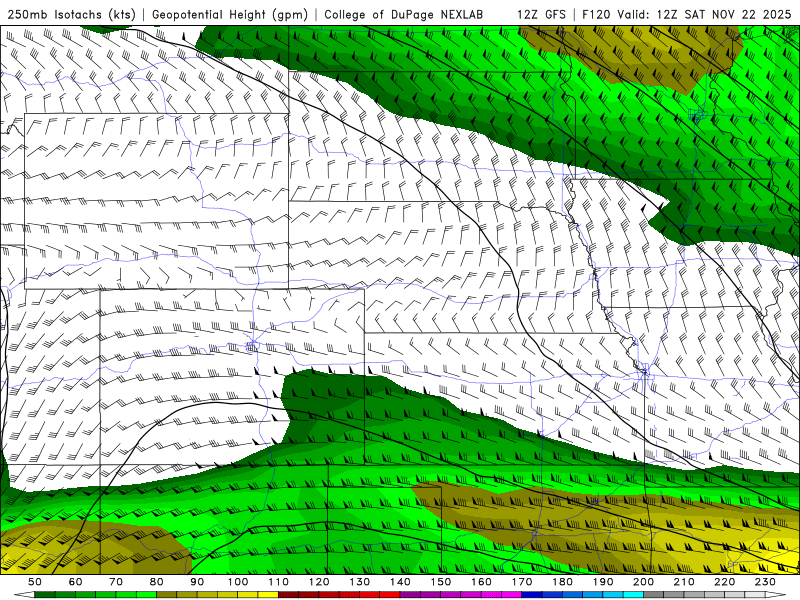Click the "100" color scale label

238,582
